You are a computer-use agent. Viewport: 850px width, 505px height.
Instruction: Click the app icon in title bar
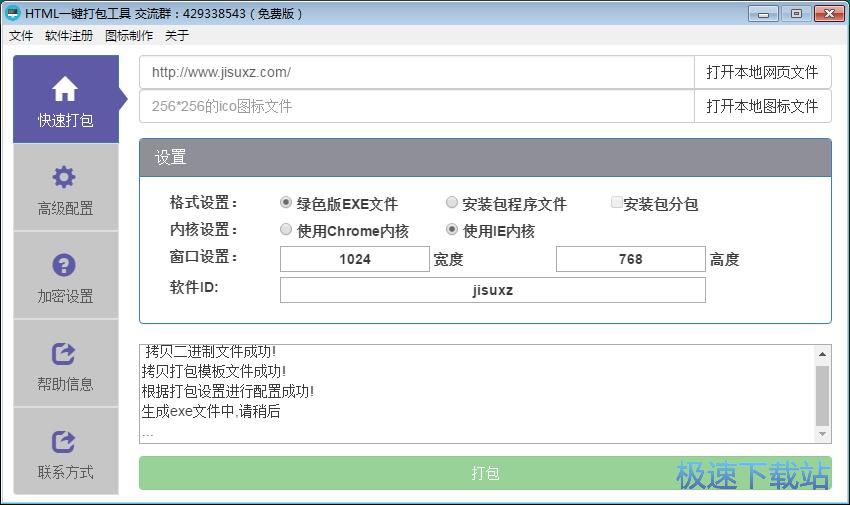pyautogui.click(x=12, y=13)
